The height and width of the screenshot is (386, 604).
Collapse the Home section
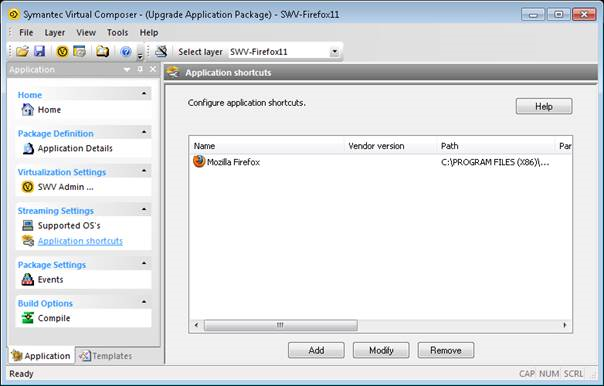144,94
